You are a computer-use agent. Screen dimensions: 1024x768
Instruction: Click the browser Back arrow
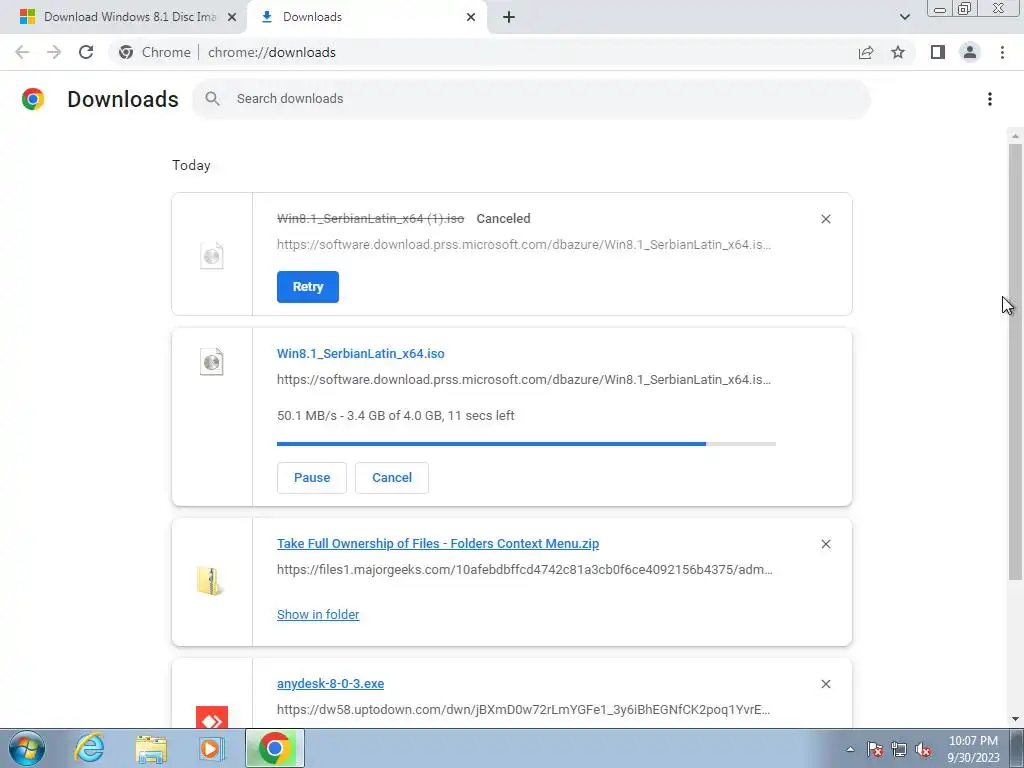(x=22, y=52)
